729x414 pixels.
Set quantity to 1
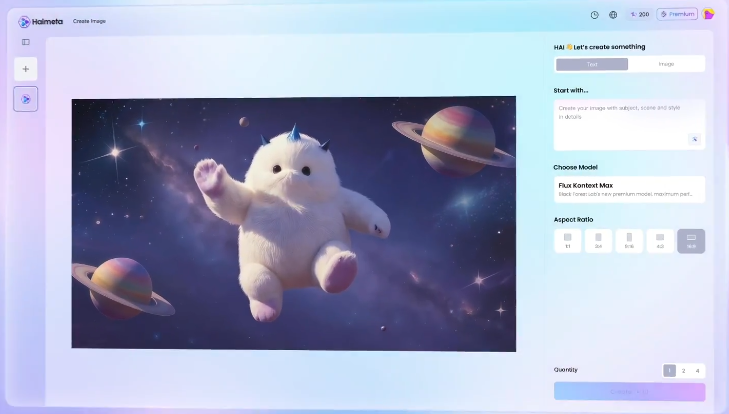click(669, 371)
